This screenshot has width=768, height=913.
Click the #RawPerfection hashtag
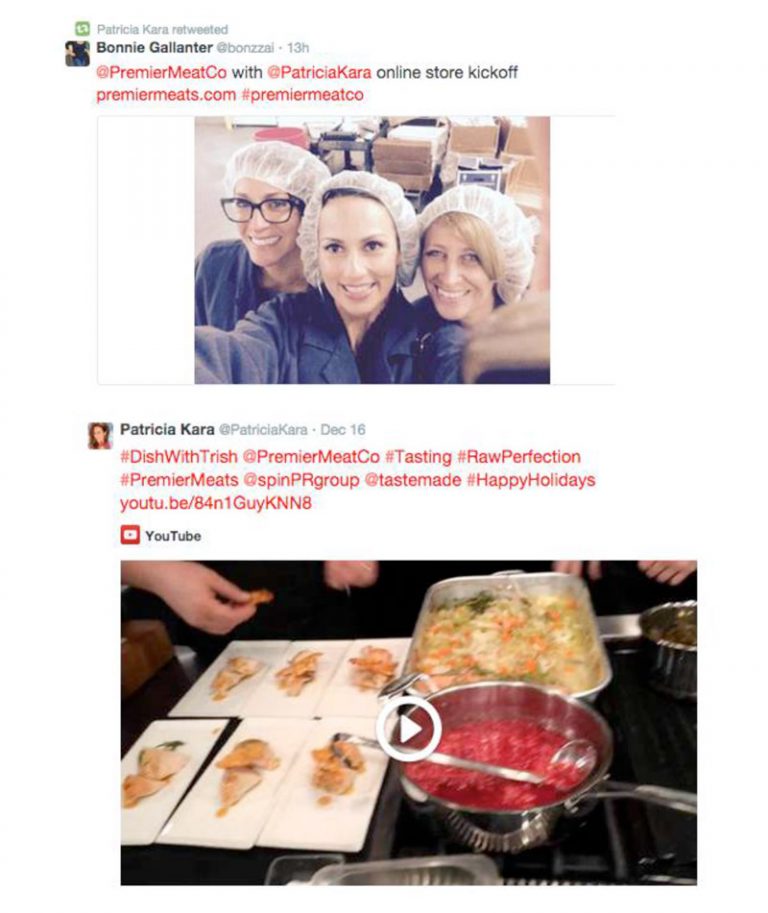519,456
